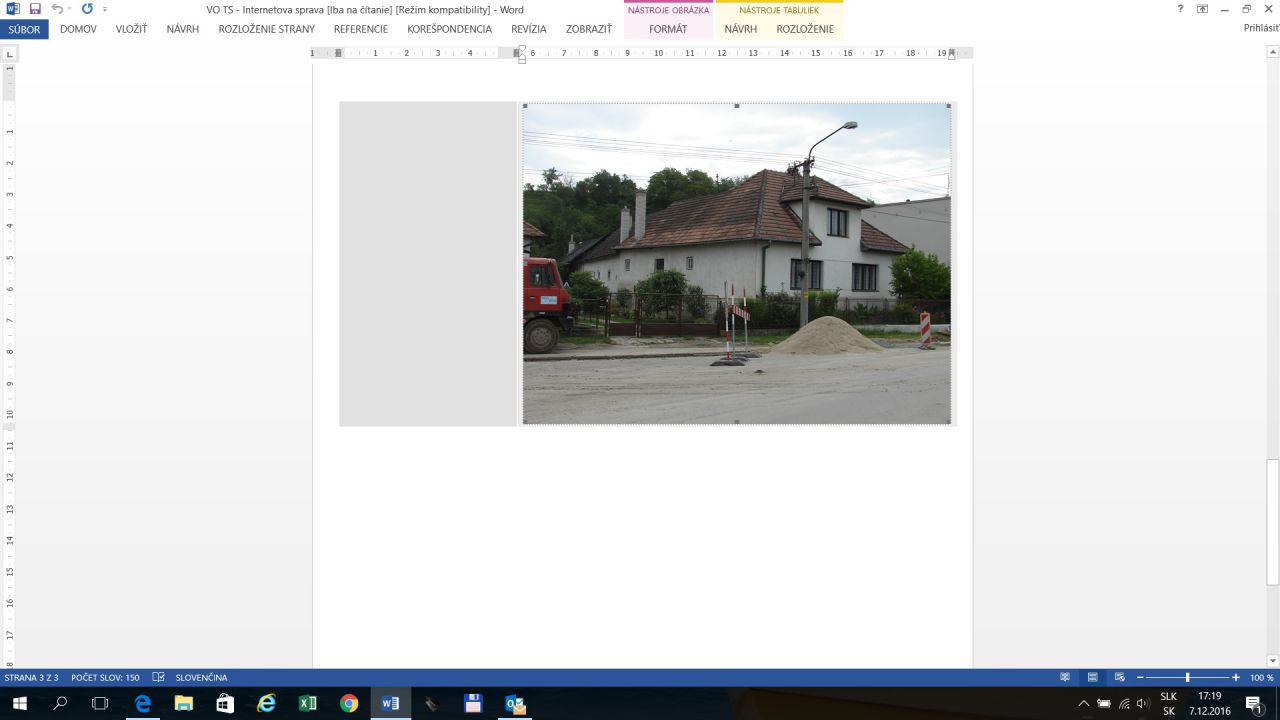Click the Wi-Fi network tray icon
The height and width of the screenshot is (720, 1280).
click(x=1124, y=704)
